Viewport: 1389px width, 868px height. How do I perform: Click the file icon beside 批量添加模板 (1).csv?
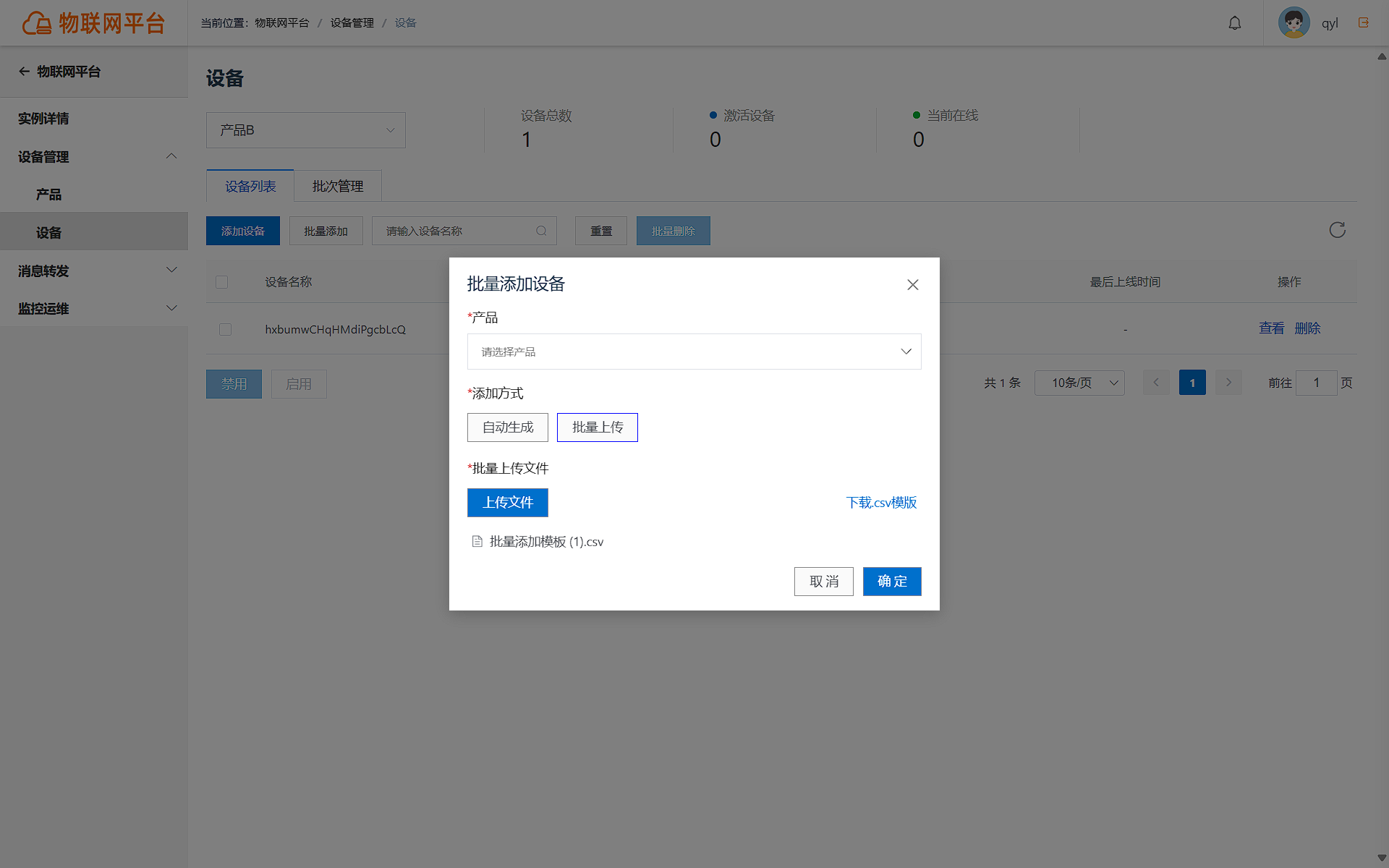[477, 541]
